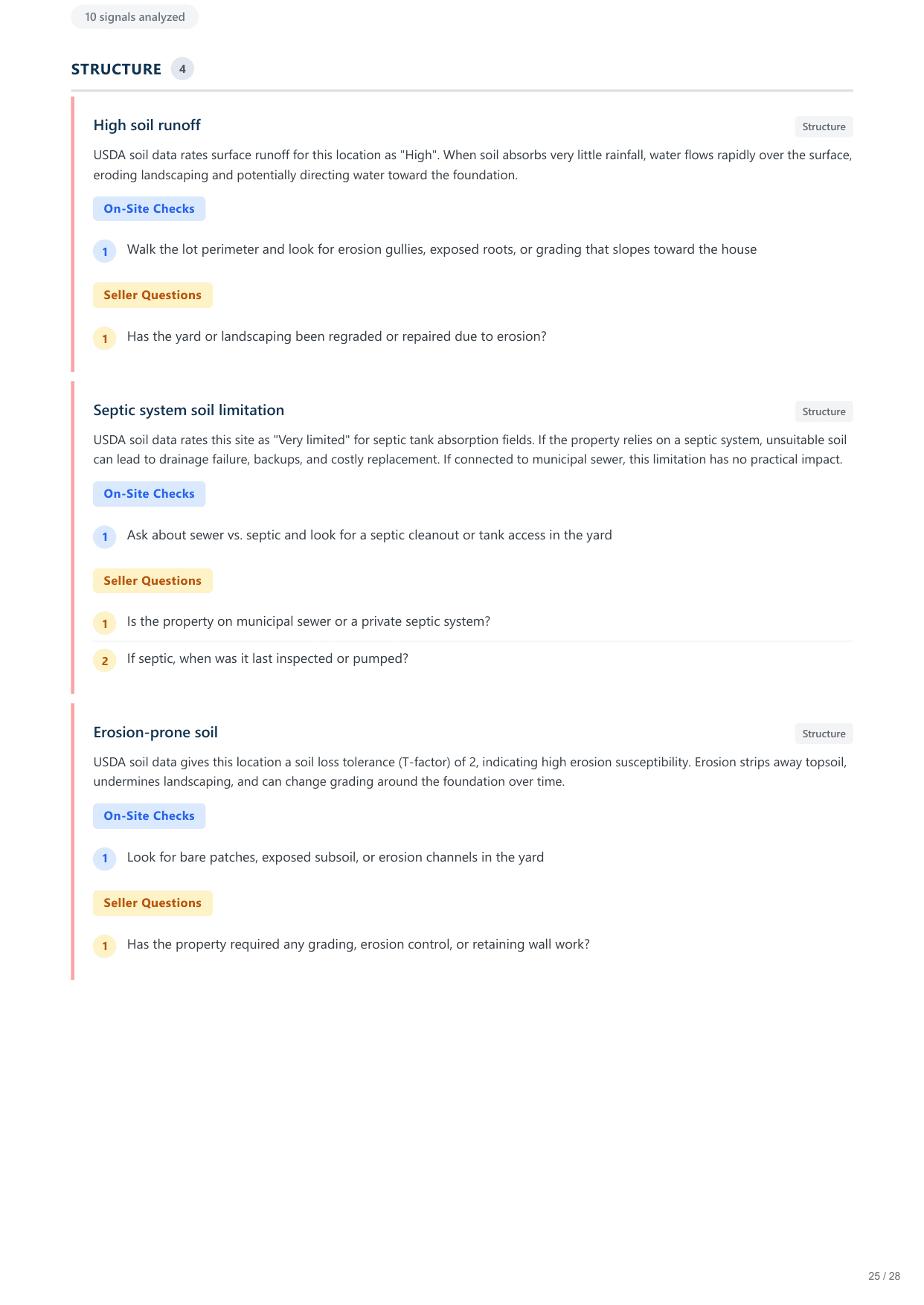Click blue number 1 beside bare patches check
Screen dimensions: 924x1305
click(x=105, y=859)
